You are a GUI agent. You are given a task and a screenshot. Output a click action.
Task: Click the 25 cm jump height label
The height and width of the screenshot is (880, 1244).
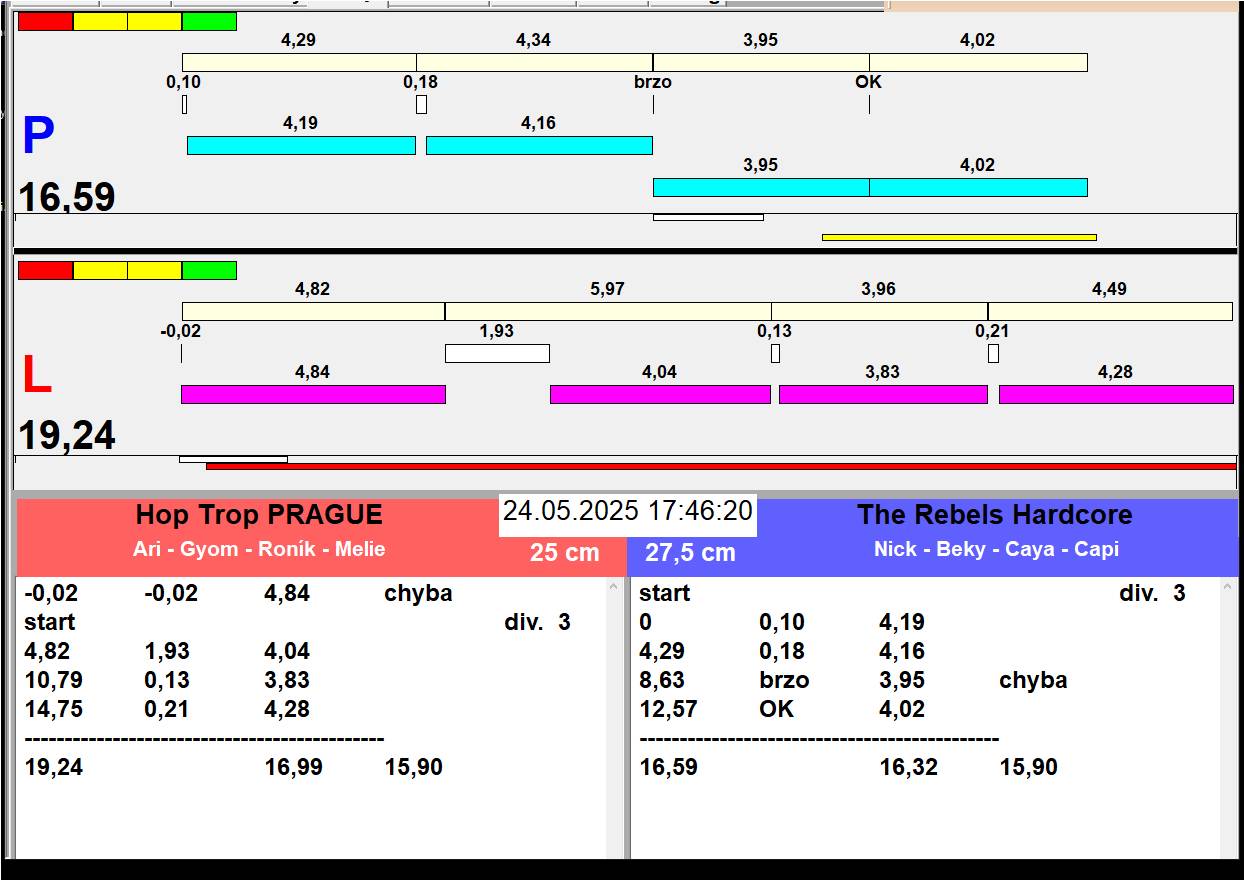564,552
